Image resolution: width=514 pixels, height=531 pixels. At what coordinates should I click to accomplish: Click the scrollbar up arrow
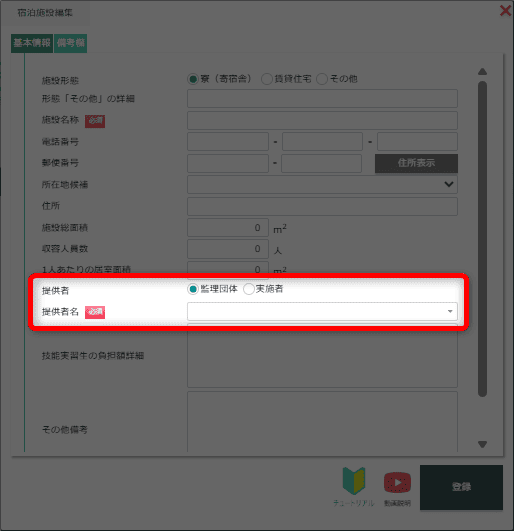483,71
